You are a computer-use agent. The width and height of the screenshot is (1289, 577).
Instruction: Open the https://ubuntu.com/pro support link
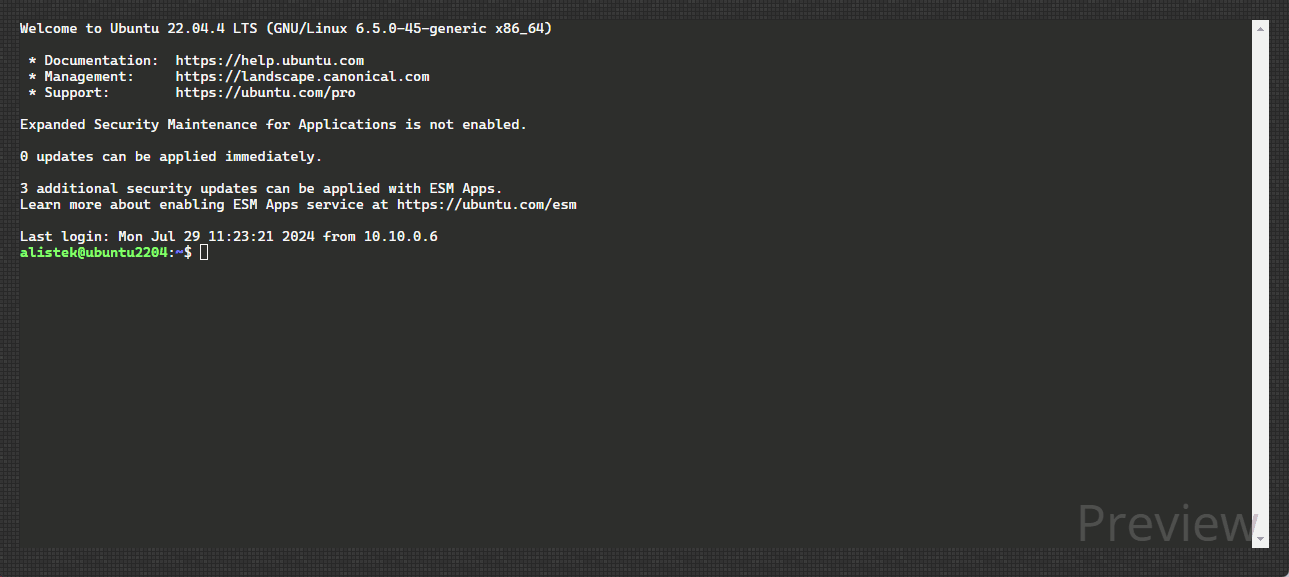pos(265,93)
